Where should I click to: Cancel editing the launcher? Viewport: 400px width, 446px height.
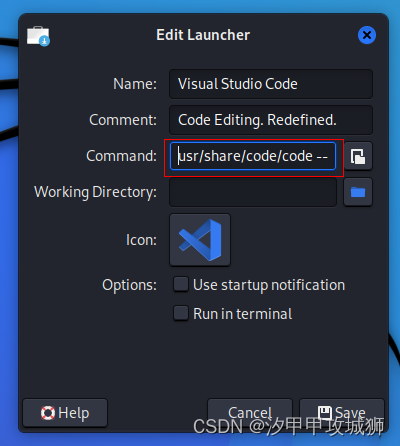250,413
